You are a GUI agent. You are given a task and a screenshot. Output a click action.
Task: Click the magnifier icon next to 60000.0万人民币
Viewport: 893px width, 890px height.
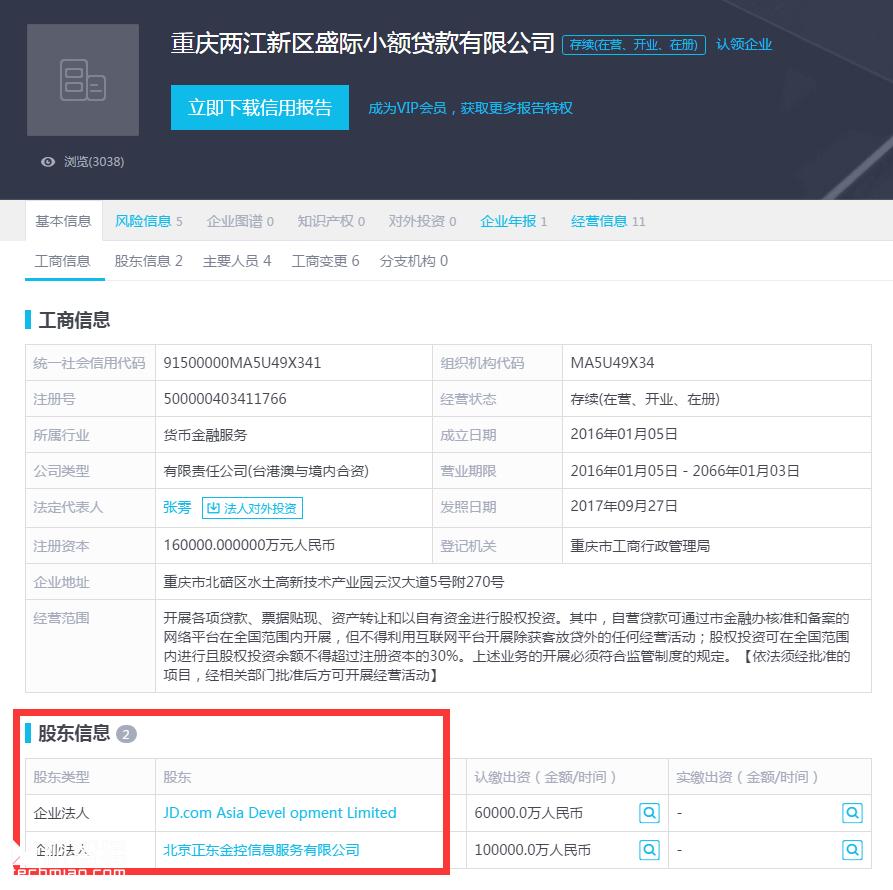pos(650,813)
